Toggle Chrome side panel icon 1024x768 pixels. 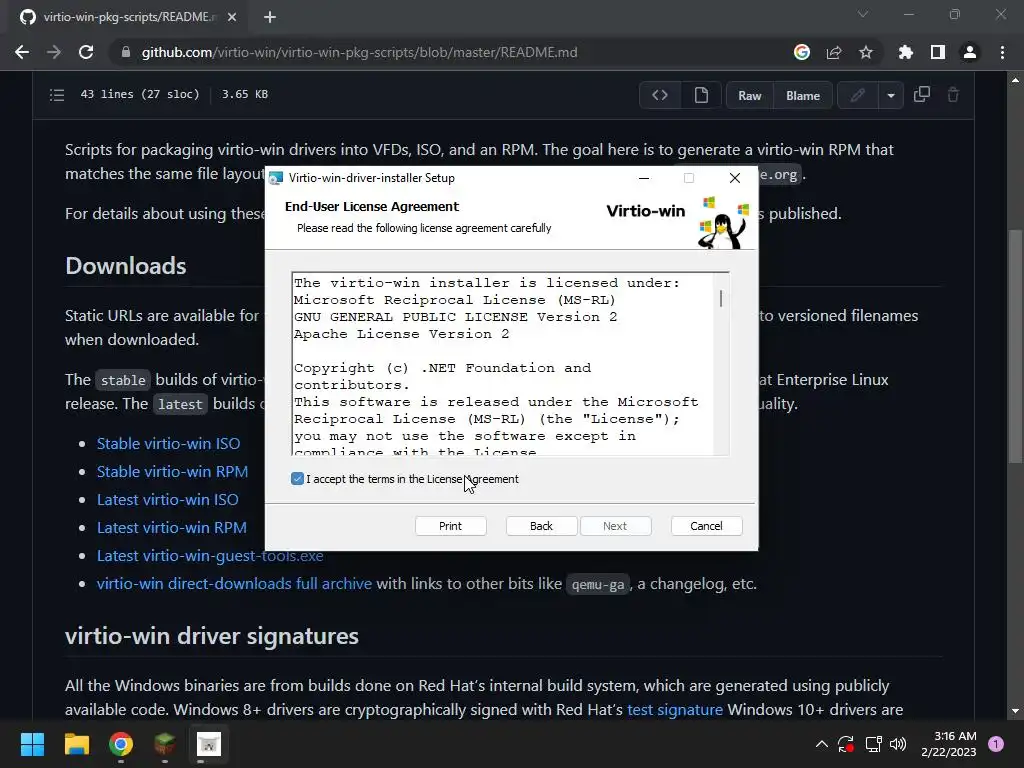pyautogui.click(x=938, y=52)
